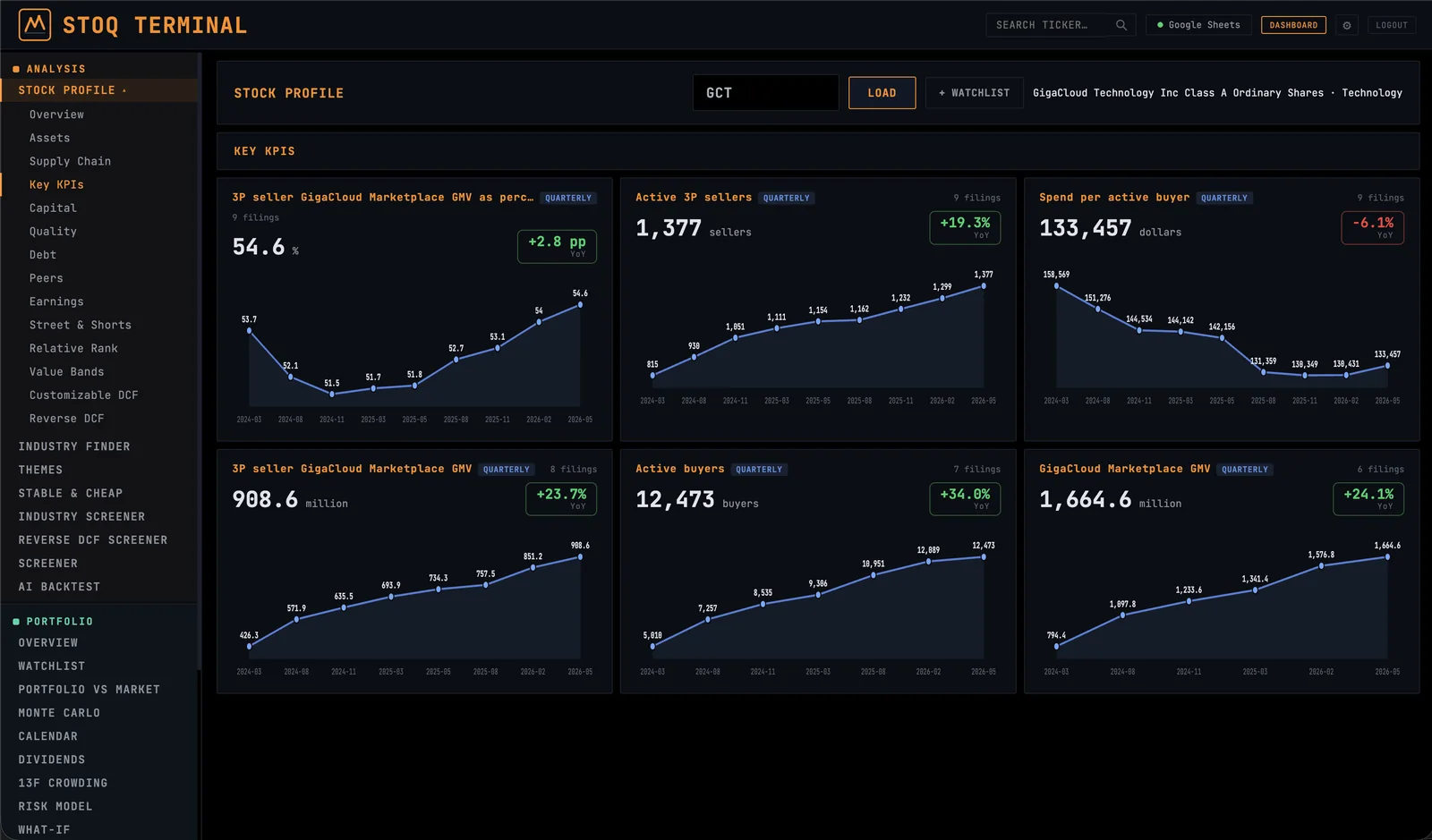
Task: Go to AI BACKTEST
Action: 59,586
